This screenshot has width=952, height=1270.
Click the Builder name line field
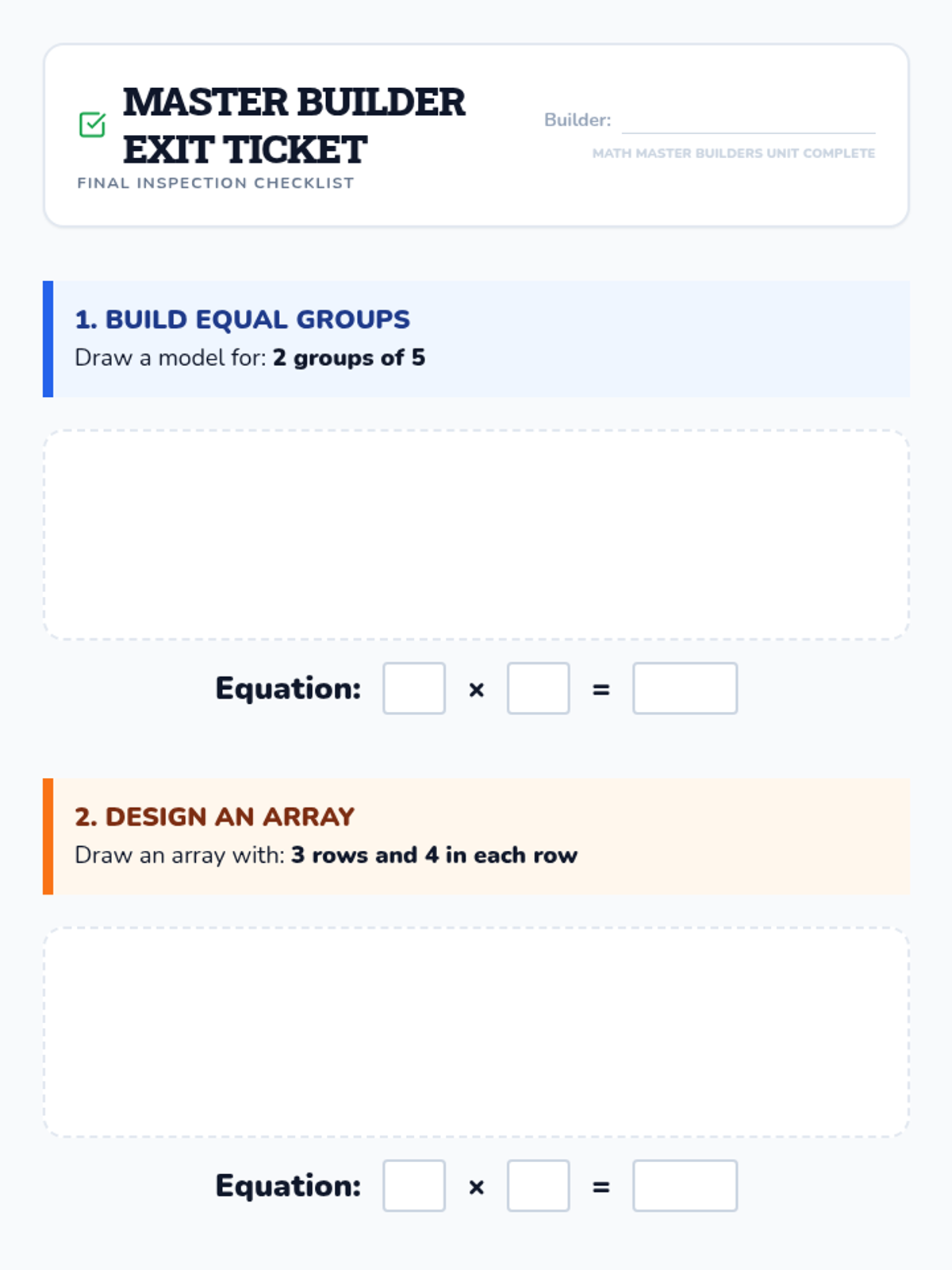[x=748, y=121]
